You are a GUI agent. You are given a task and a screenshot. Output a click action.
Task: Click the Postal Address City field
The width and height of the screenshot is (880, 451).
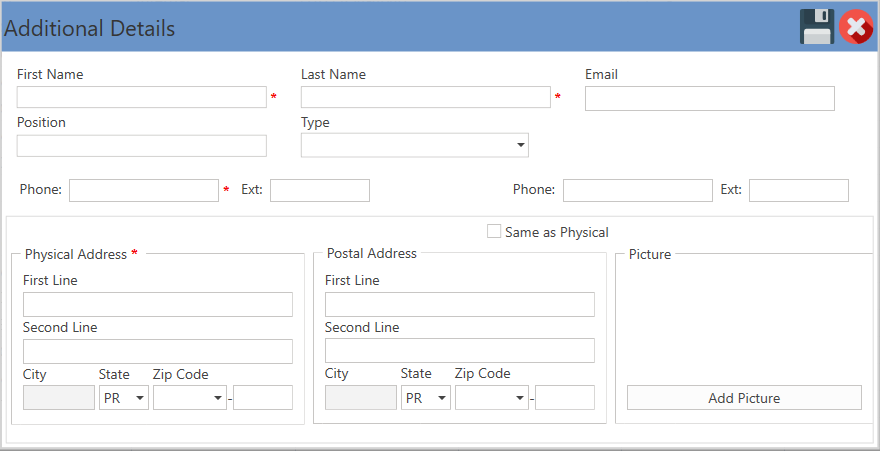[361, 398]
